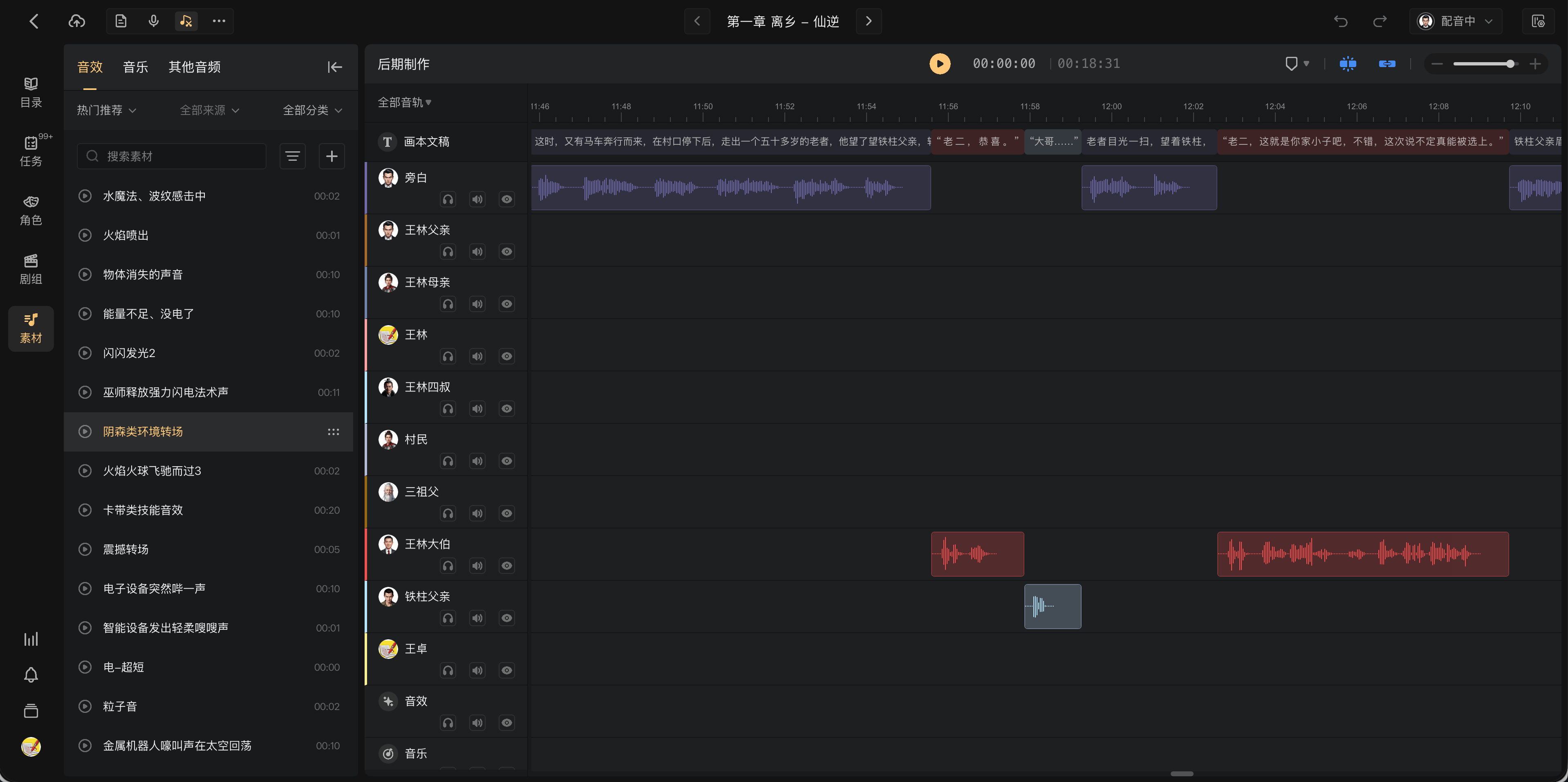
Task: Open the statistics bars icon in sidebar
Action: coord(31,639)
